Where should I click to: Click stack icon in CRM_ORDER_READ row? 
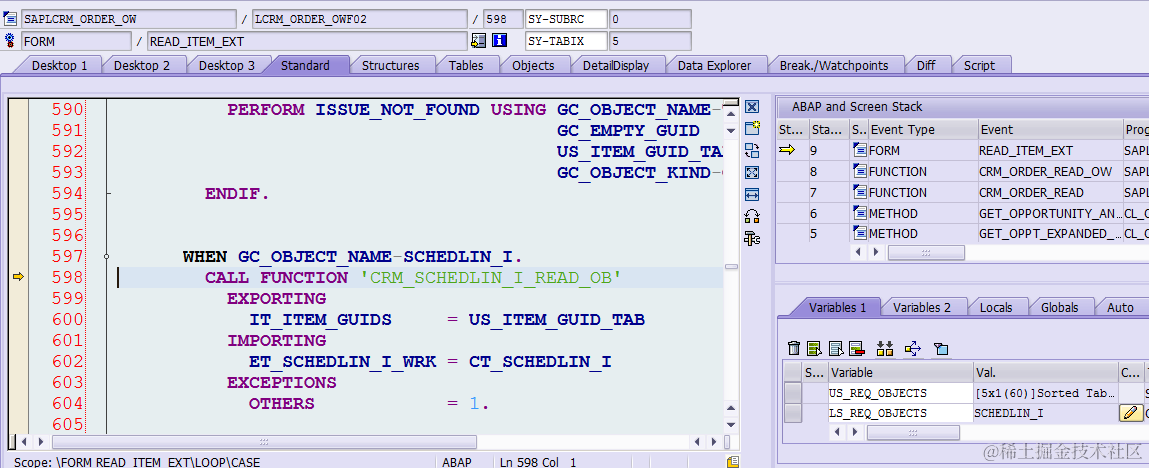pyautogui.click(x=859, y=192)
